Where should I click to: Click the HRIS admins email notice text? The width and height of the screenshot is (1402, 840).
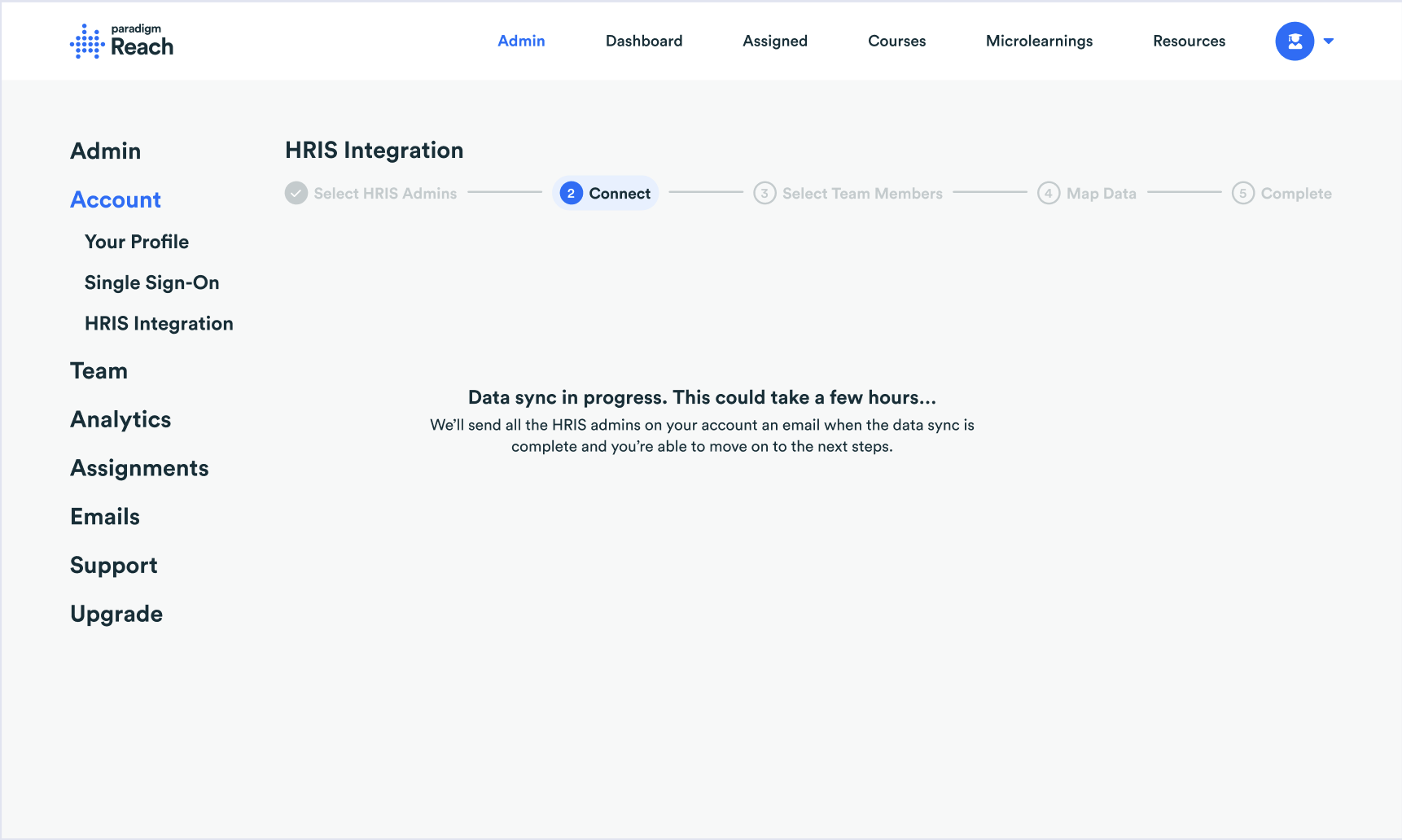tap(702, 435)
